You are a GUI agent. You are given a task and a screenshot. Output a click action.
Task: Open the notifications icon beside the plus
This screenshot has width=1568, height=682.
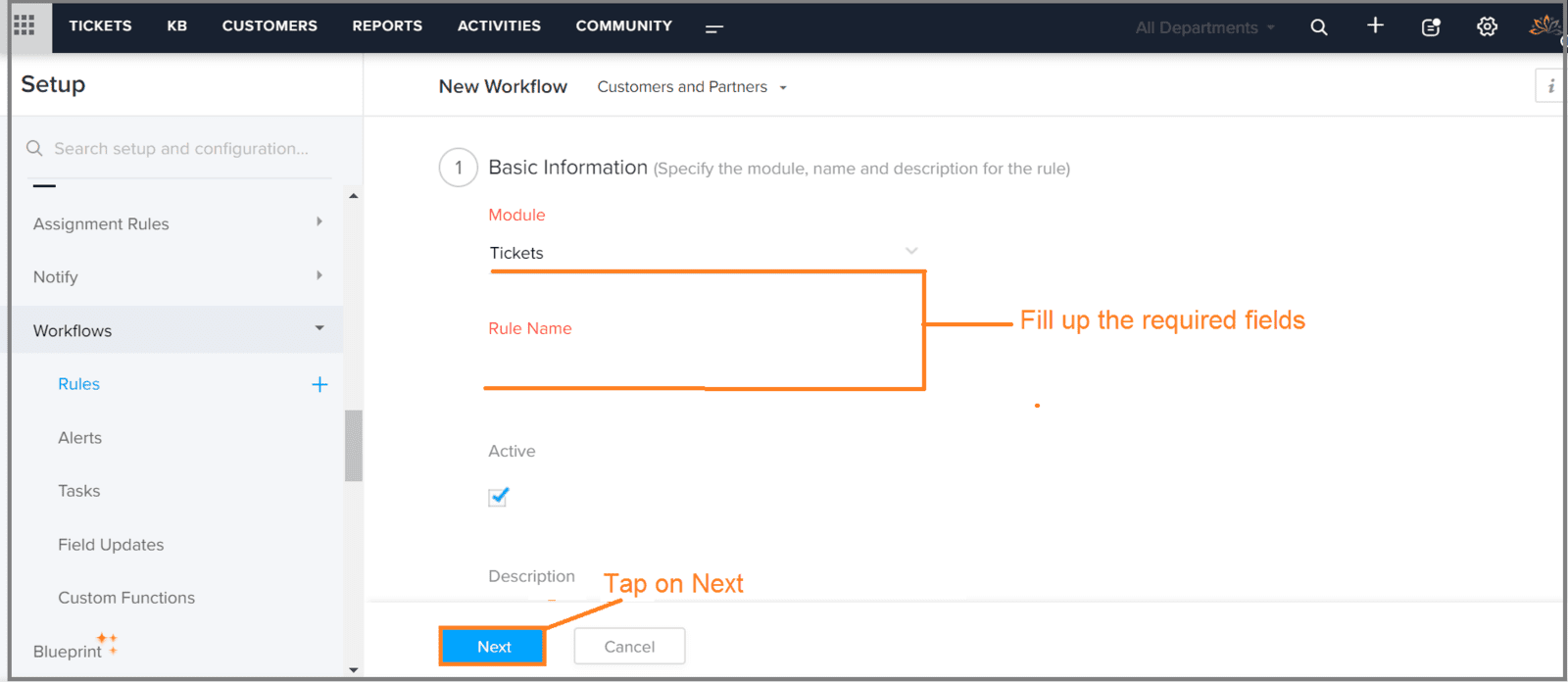[x=1431, y=27]
